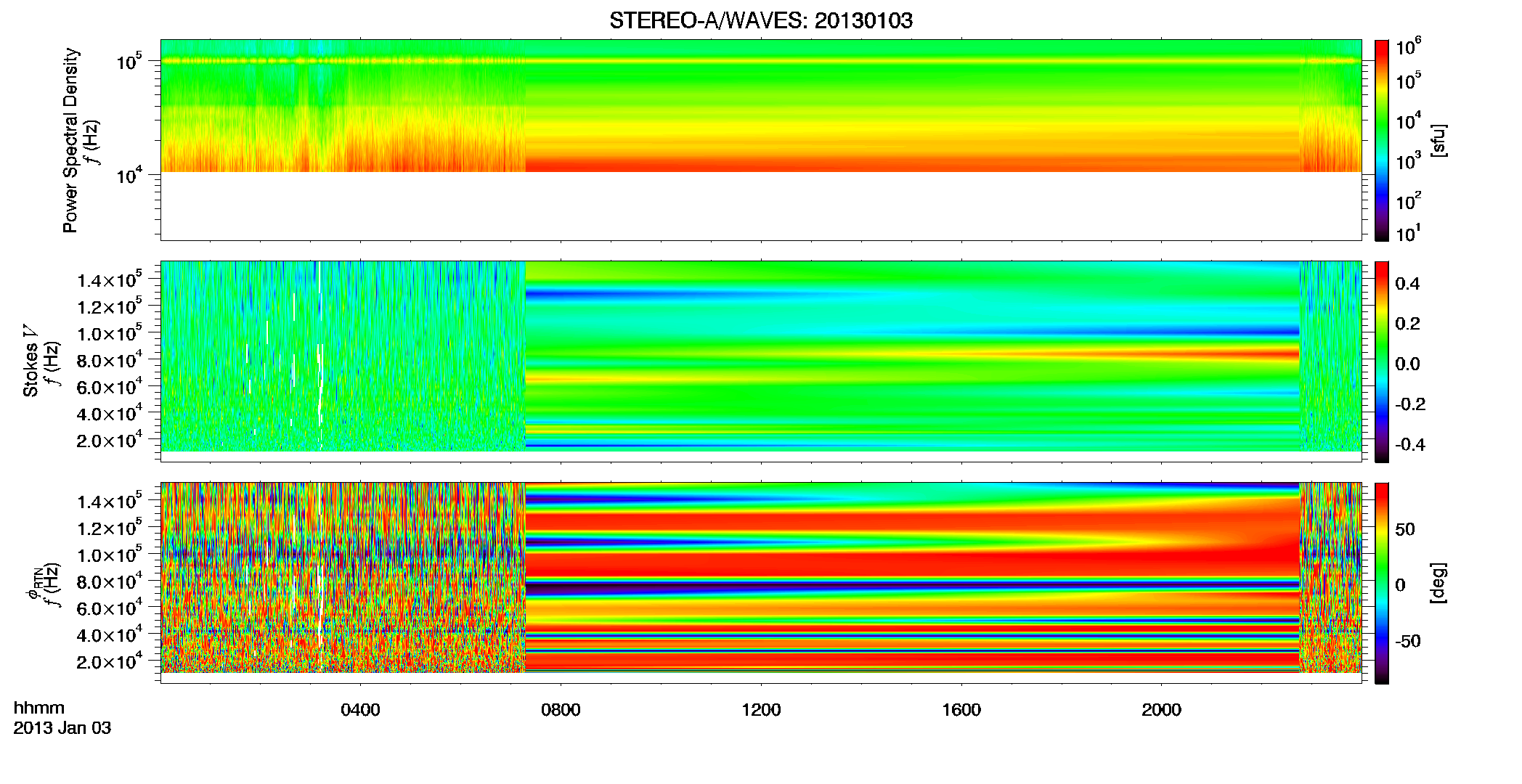1522x784 pixels.
Task: Click the -0.4 Stokes V color bar value
Action: [1410, 444]
